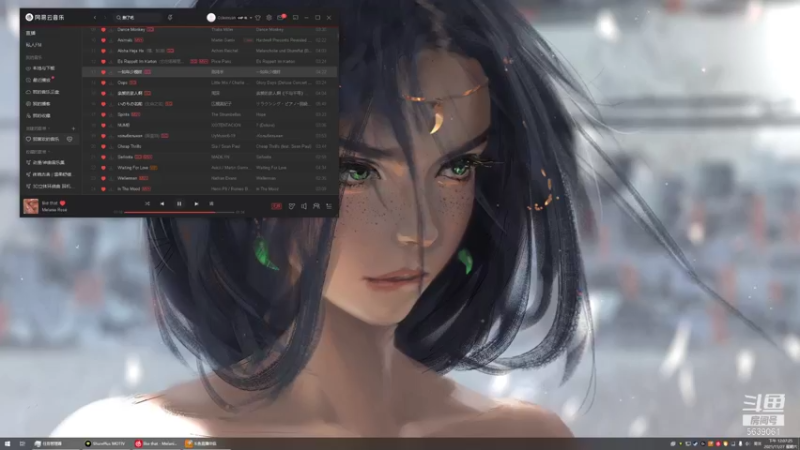Open the user avatar profile
This screenshot has width=800, height=450.
[211, 17]
